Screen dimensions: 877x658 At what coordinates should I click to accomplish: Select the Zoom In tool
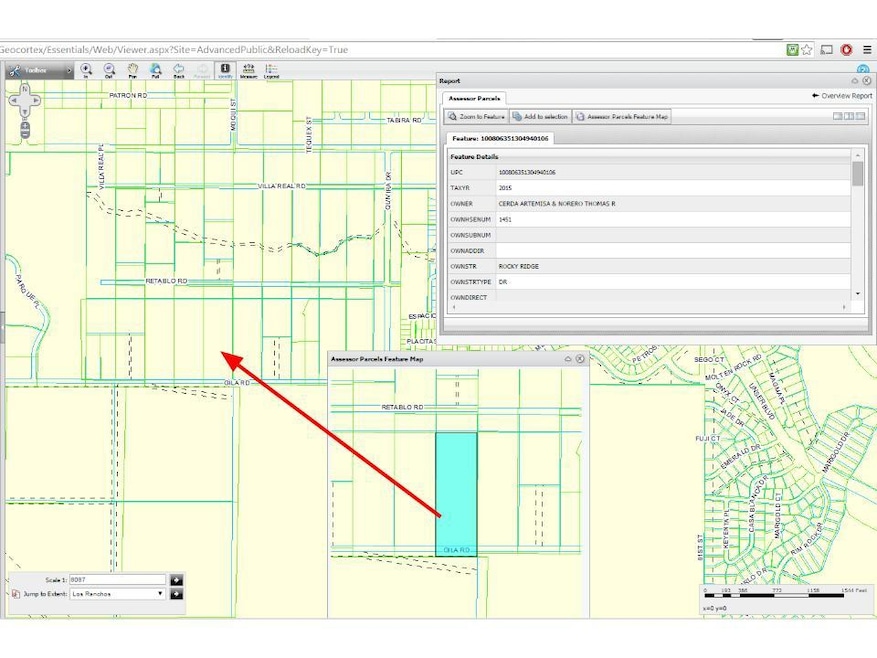tap(86, 70)
